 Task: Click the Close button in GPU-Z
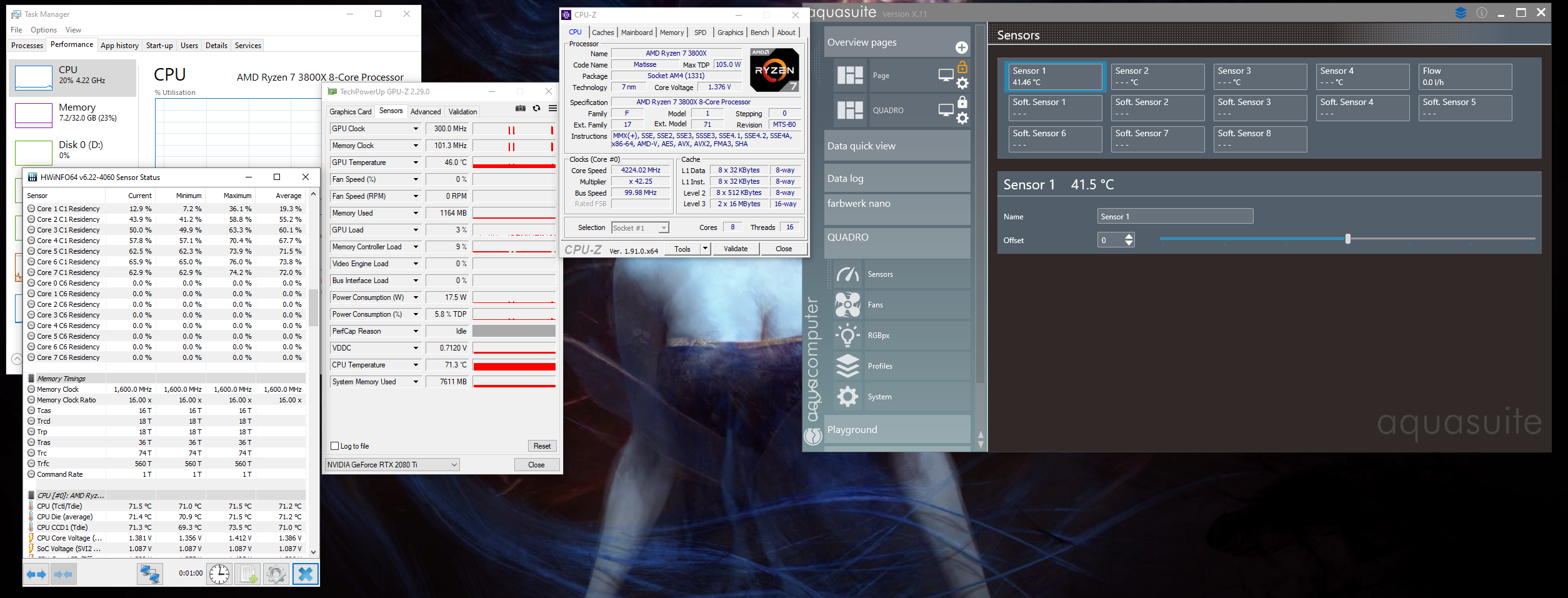click(536, 465)
